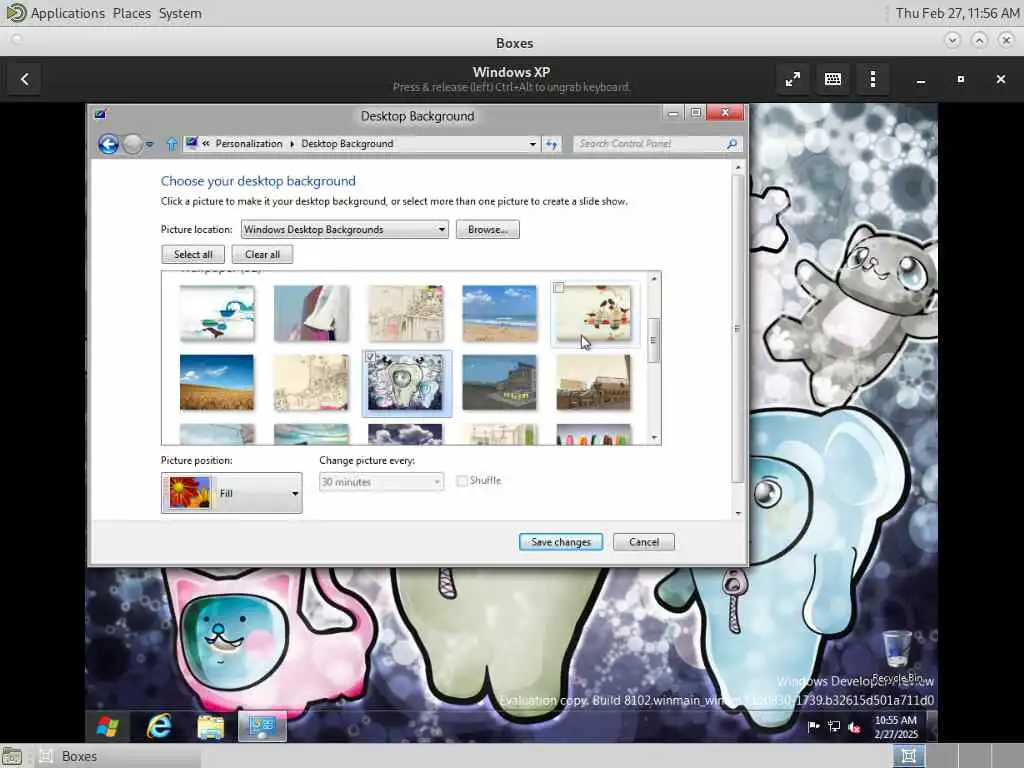Toggle the Shuffle checkbox

462,481
